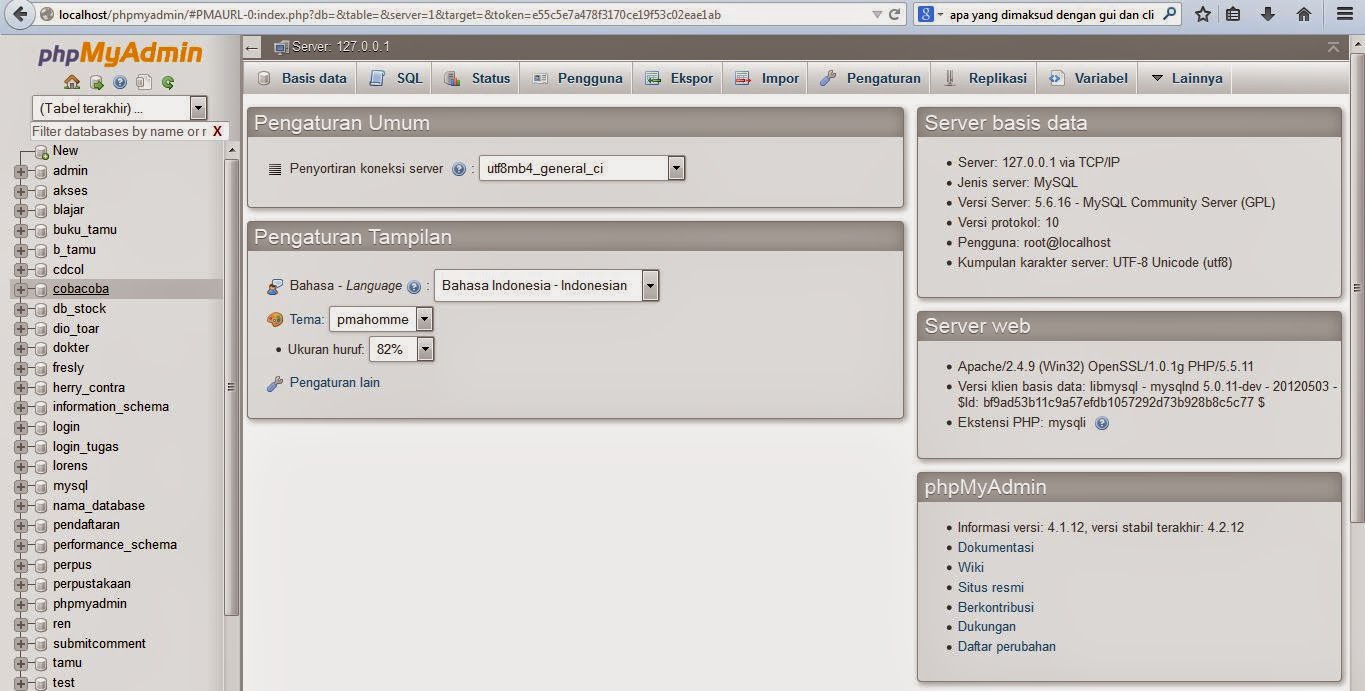
Task: Open the Lainnya dropdown menu
Action: pyautogui.click(x=1187, y=78)
